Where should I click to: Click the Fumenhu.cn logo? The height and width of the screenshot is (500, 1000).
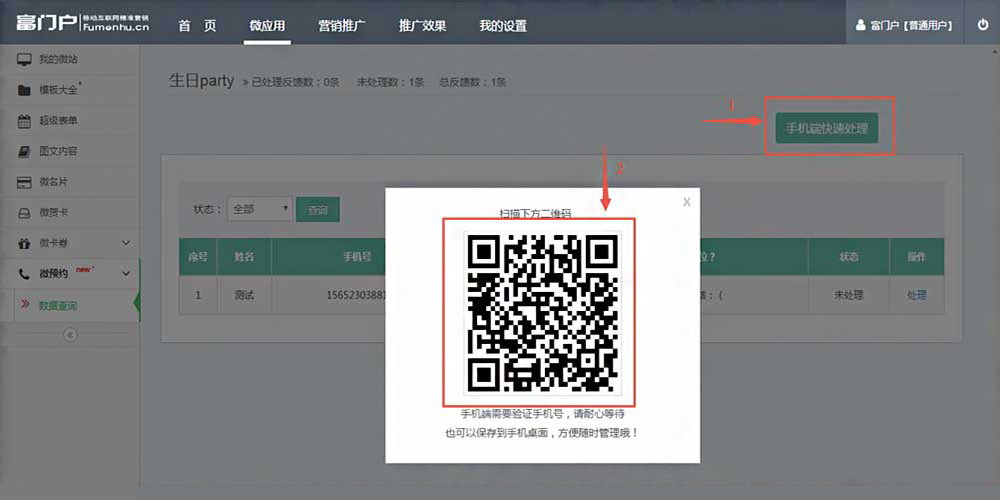pos(83,23)
